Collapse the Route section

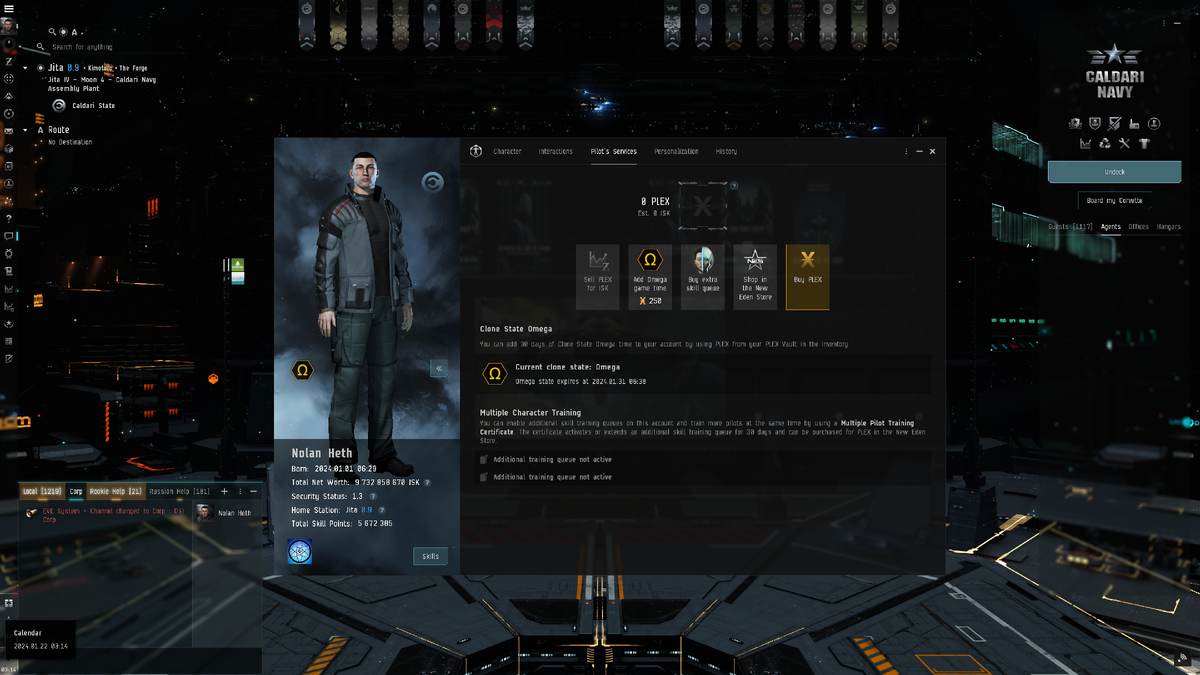26,130
